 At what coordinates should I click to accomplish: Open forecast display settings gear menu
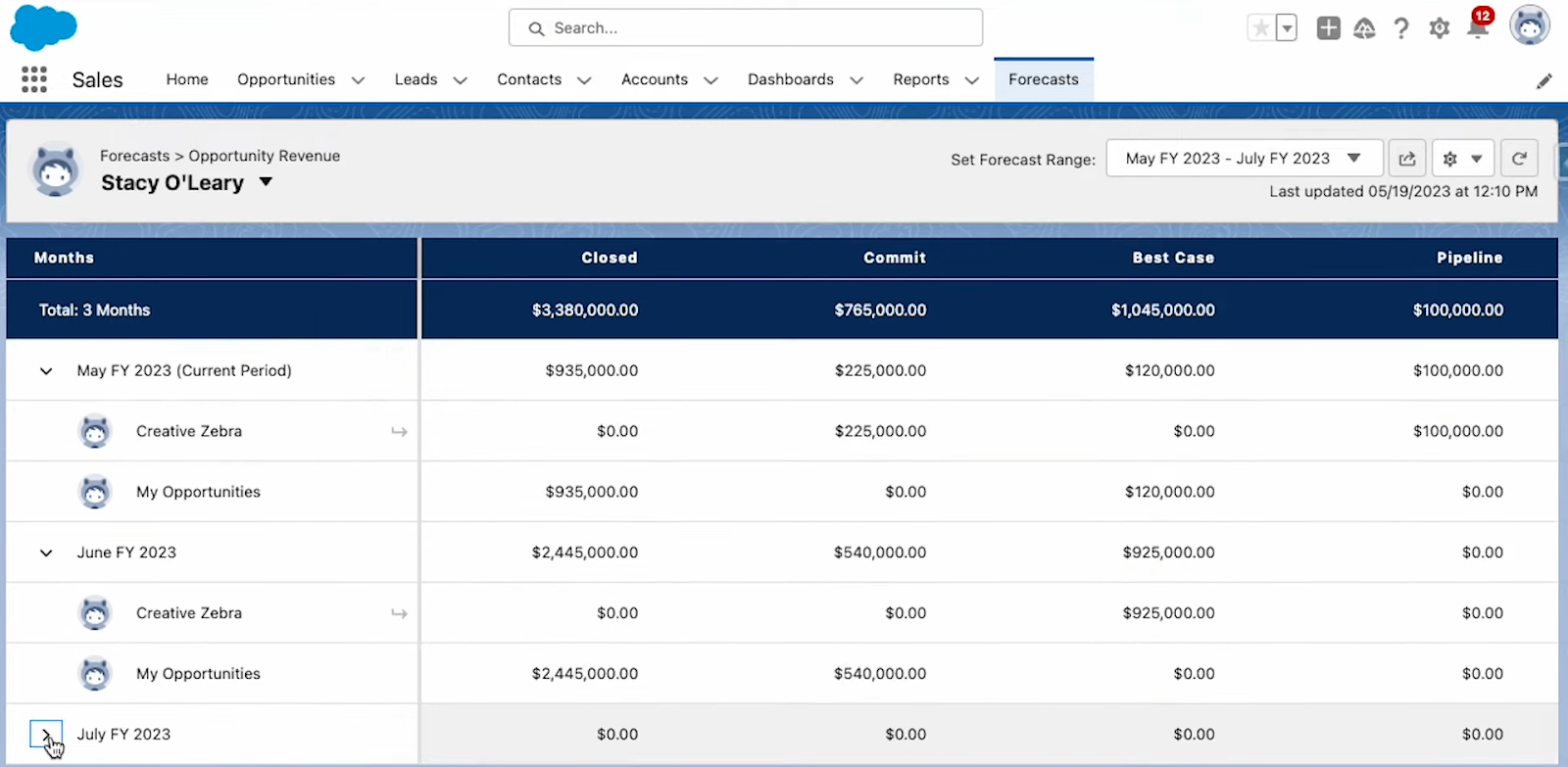[x=1462, y=159]
